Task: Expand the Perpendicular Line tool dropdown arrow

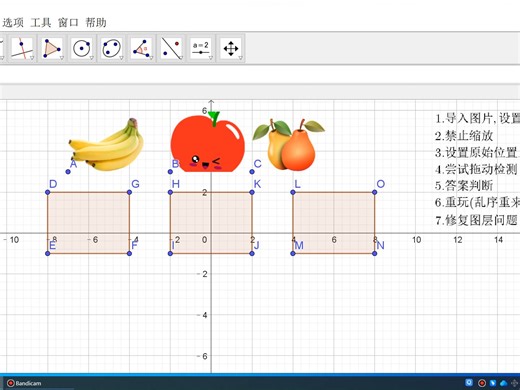Action: [32, 58]
